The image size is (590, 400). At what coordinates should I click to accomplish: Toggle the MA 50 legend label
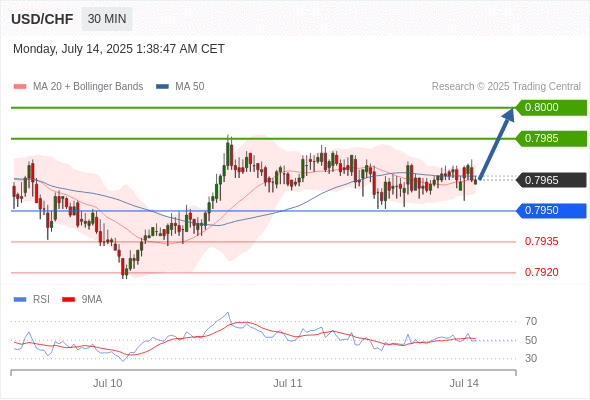point(190,87)
